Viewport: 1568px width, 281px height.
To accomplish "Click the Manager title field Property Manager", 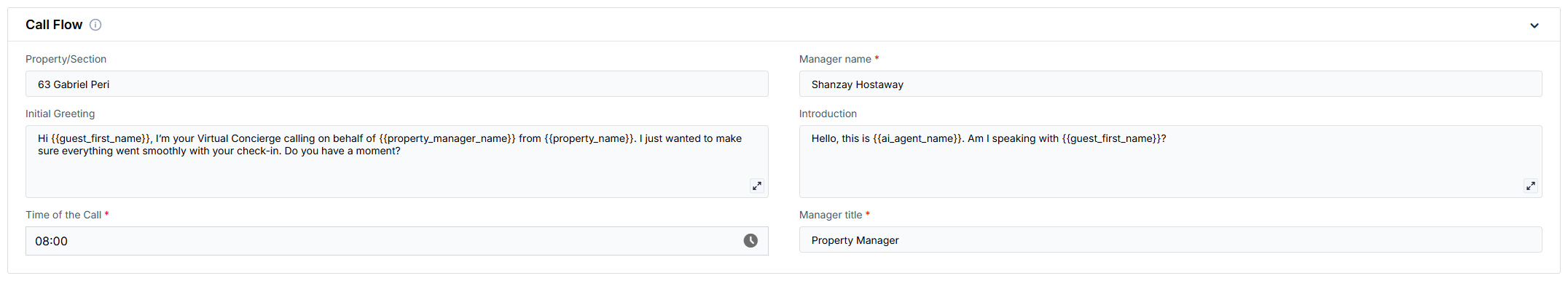I will 1171,240.
